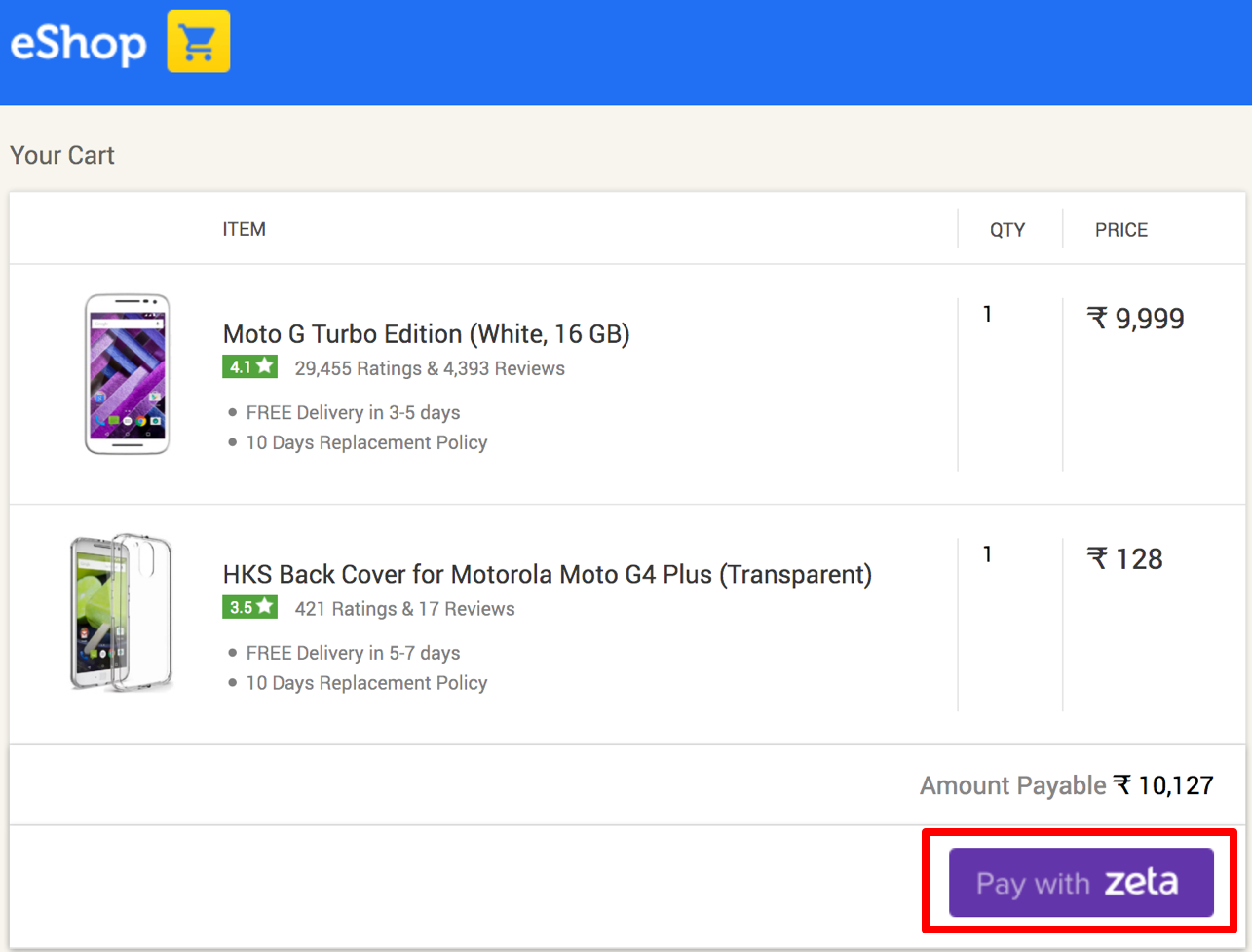Click FREE Delivery in 5-7 days text

353,653
